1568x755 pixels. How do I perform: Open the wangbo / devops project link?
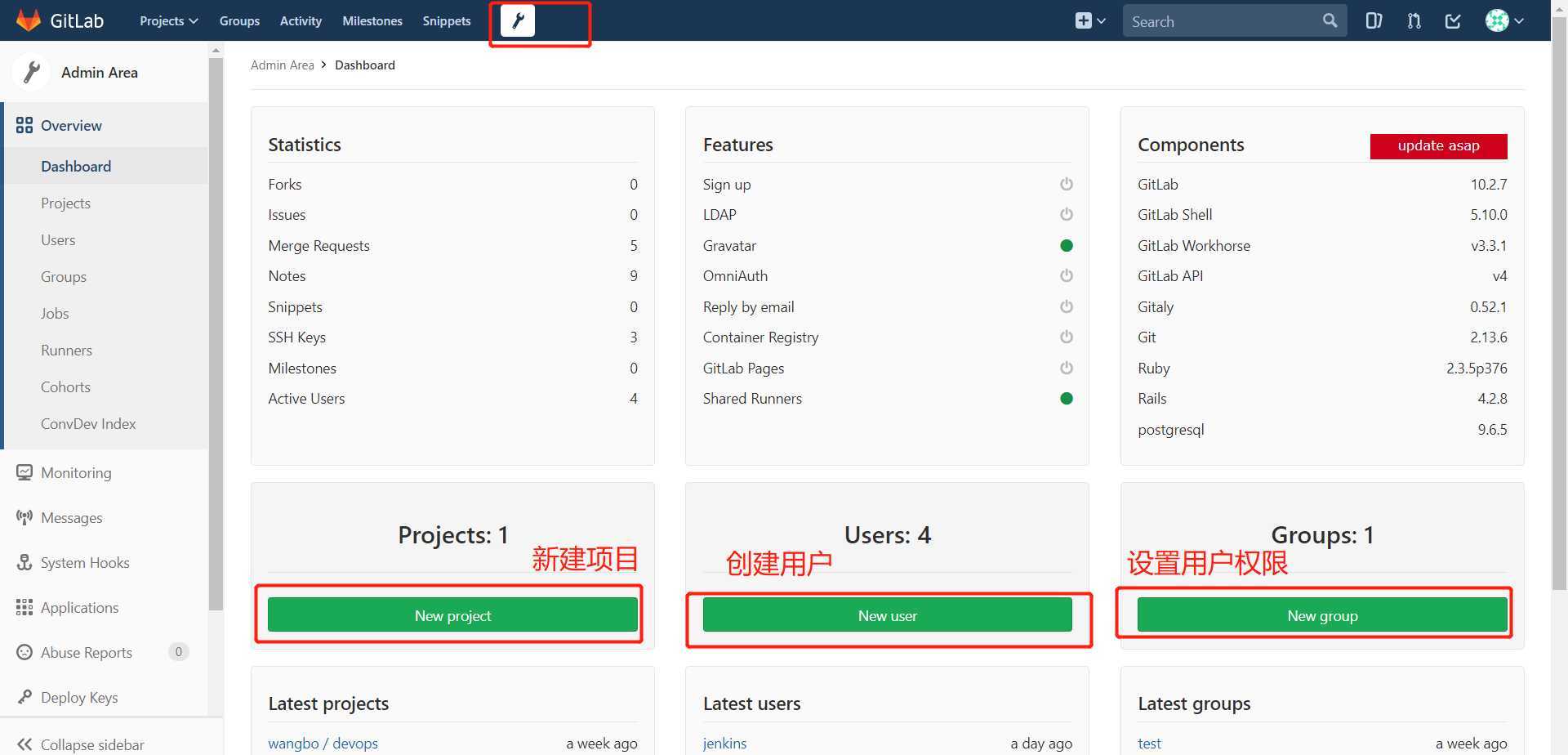click(x=323, y=743)
